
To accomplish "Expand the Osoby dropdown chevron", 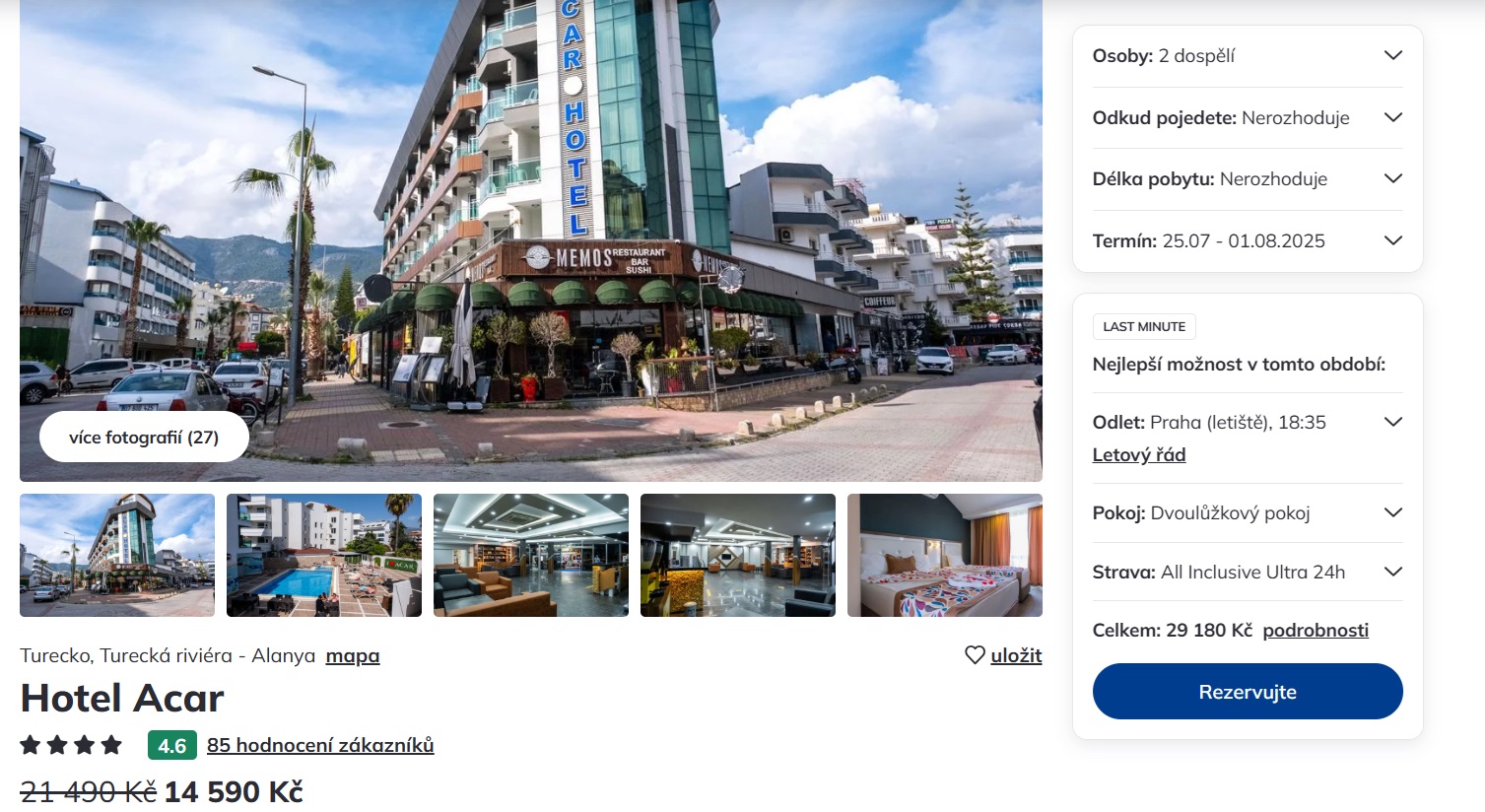I will [x=1392, y=55].
